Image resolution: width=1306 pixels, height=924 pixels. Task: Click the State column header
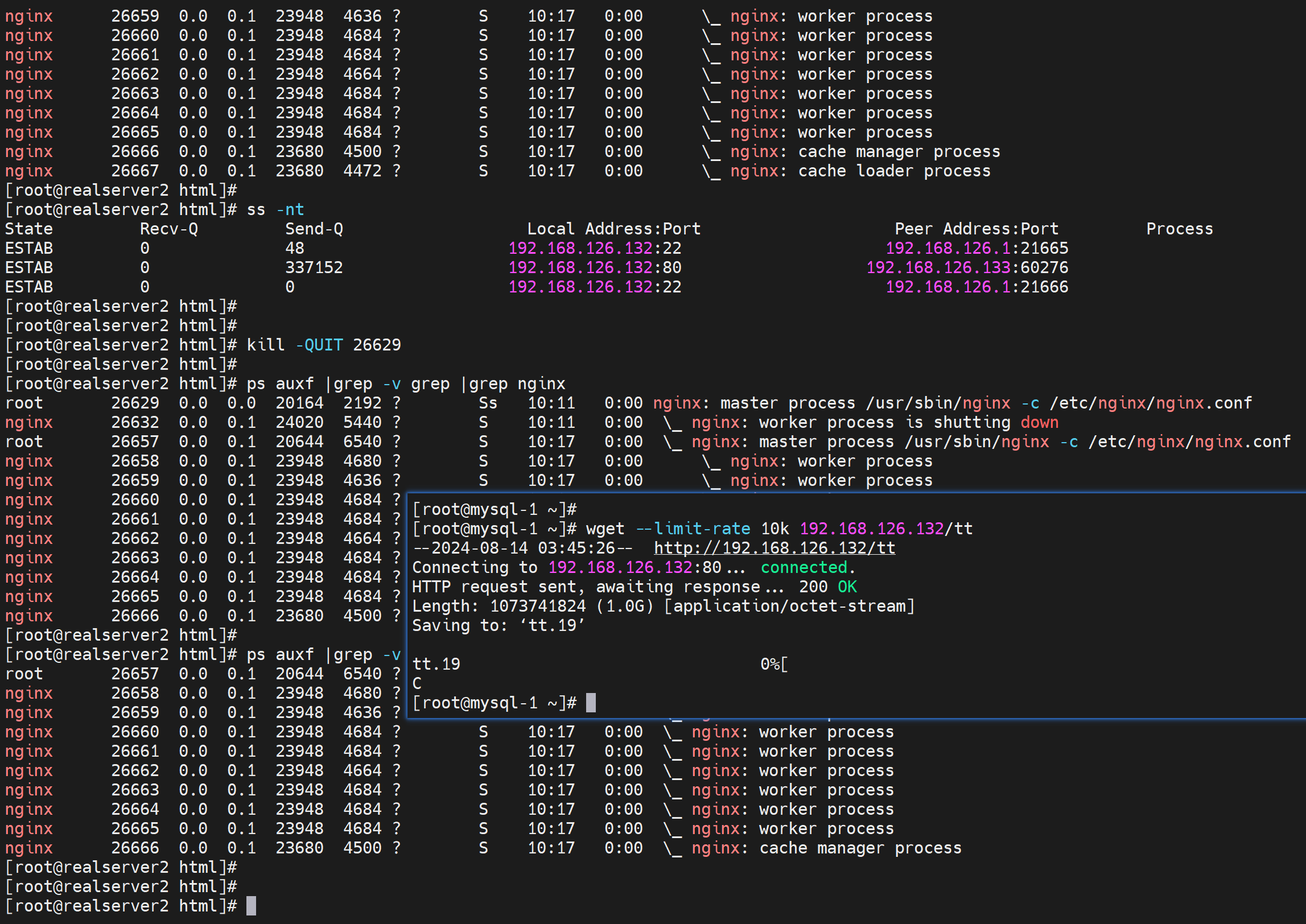28,229
